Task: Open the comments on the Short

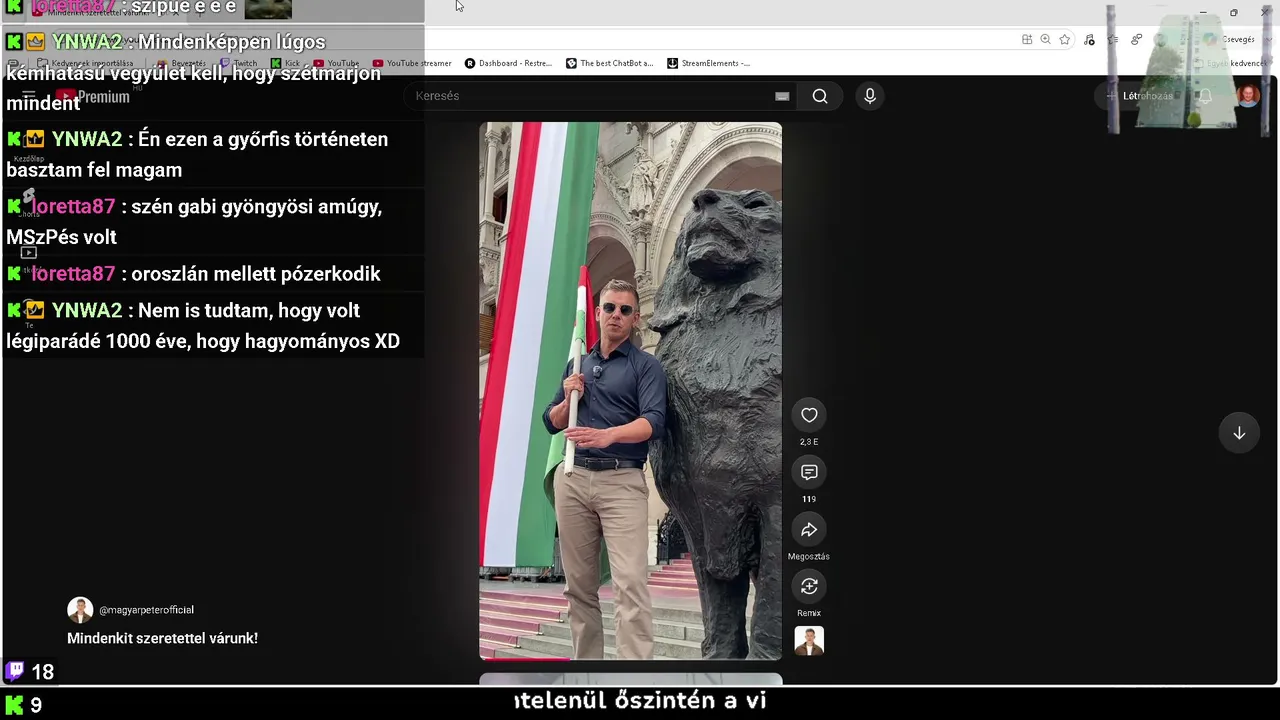Action: (809, 472)
